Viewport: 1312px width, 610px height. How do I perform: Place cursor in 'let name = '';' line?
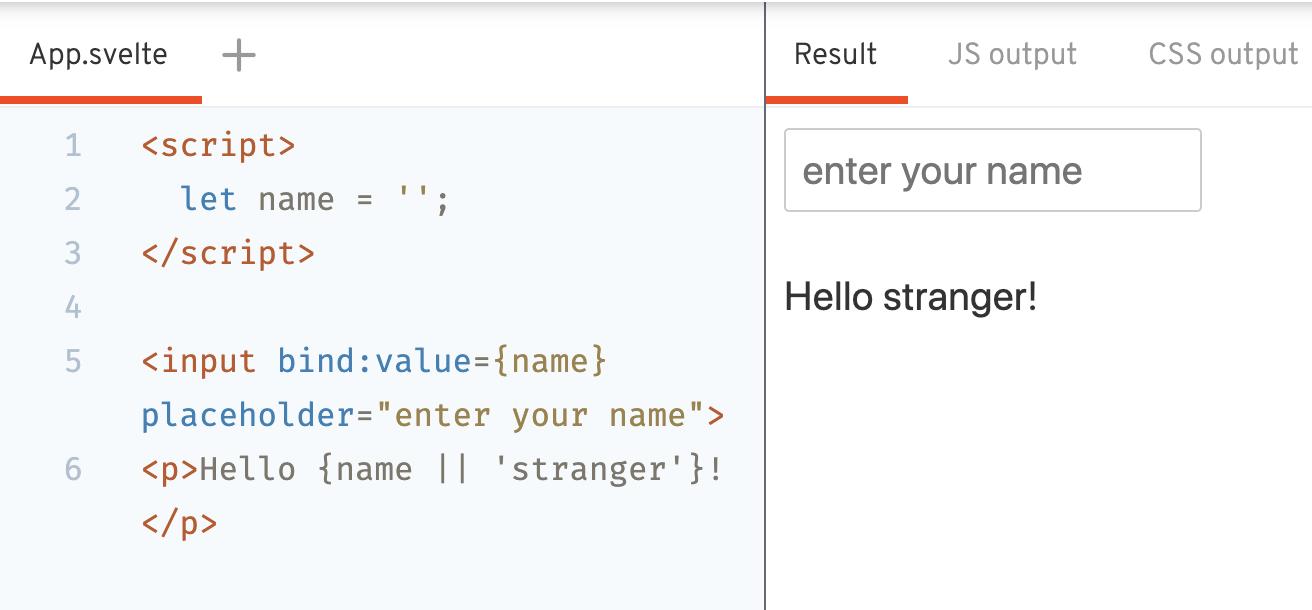coord(316,200)
